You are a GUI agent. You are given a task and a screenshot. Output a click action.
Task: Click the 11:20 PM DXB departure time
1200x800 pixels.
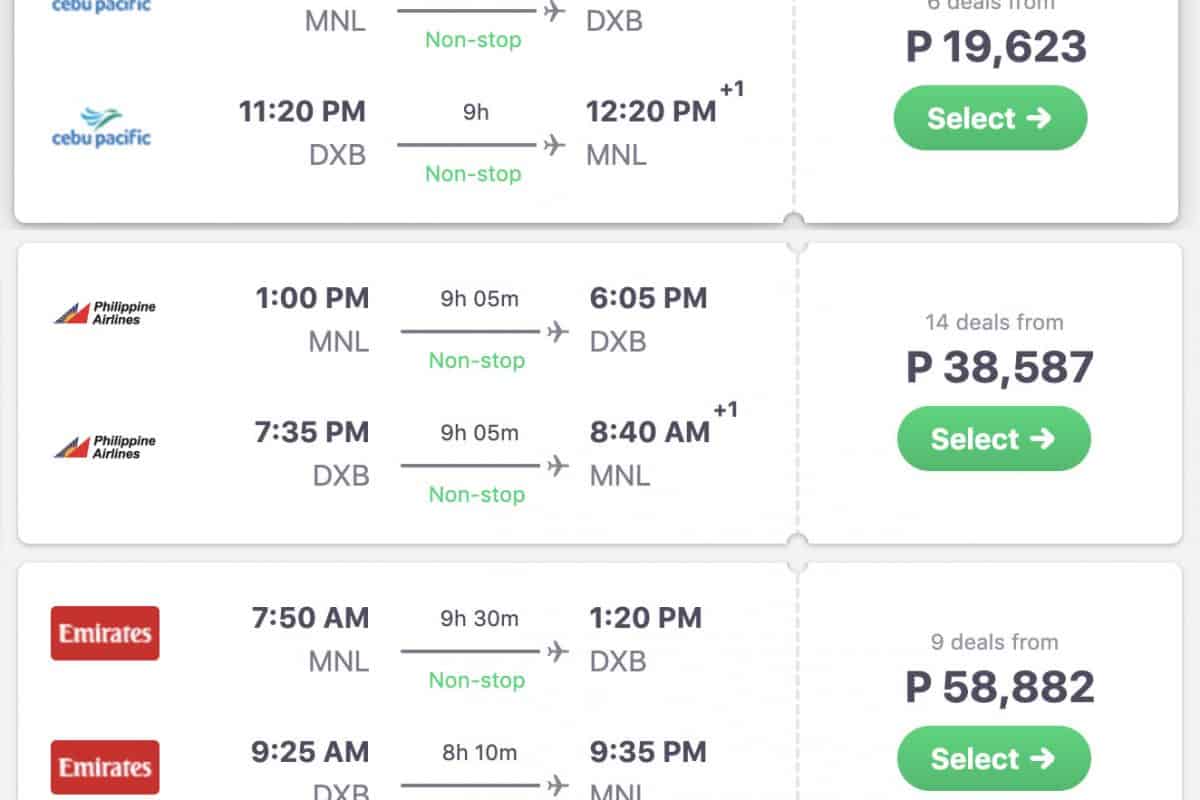(302, 111)
